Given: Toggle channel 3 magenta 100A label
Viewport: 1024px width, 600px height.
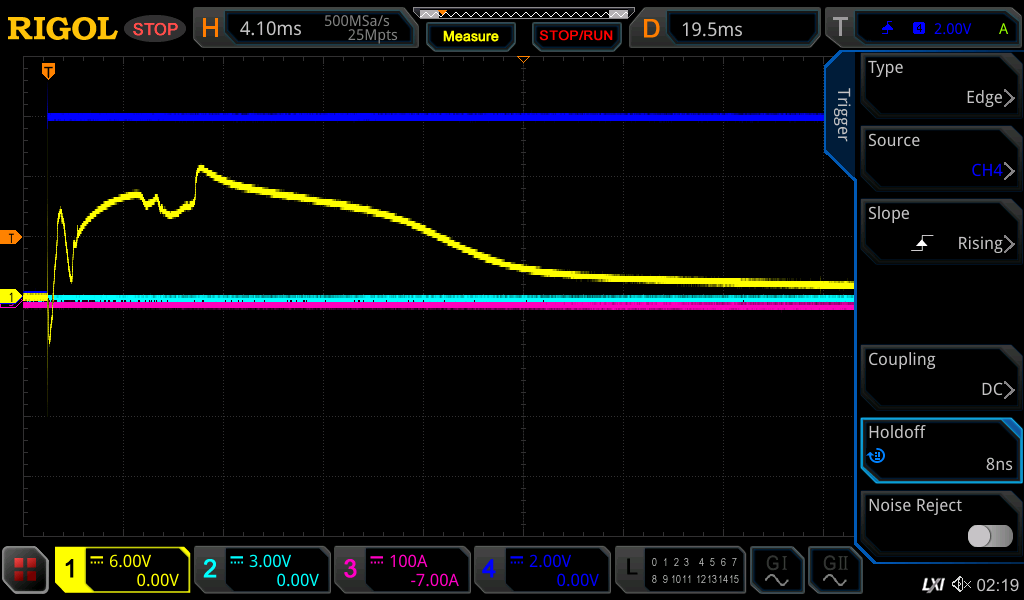Looking at the screenshot, I should point(401,570).
